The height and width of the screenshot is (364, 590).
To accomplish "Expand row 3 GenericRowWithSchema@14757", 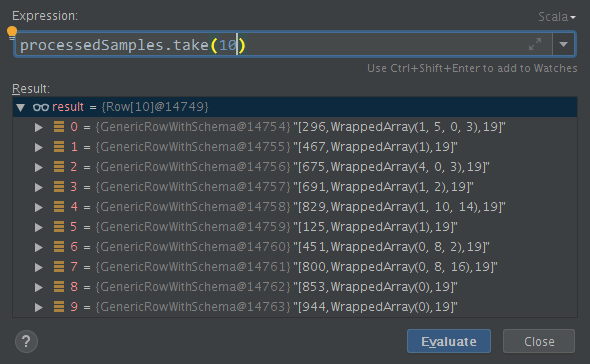I will (38, 187).
